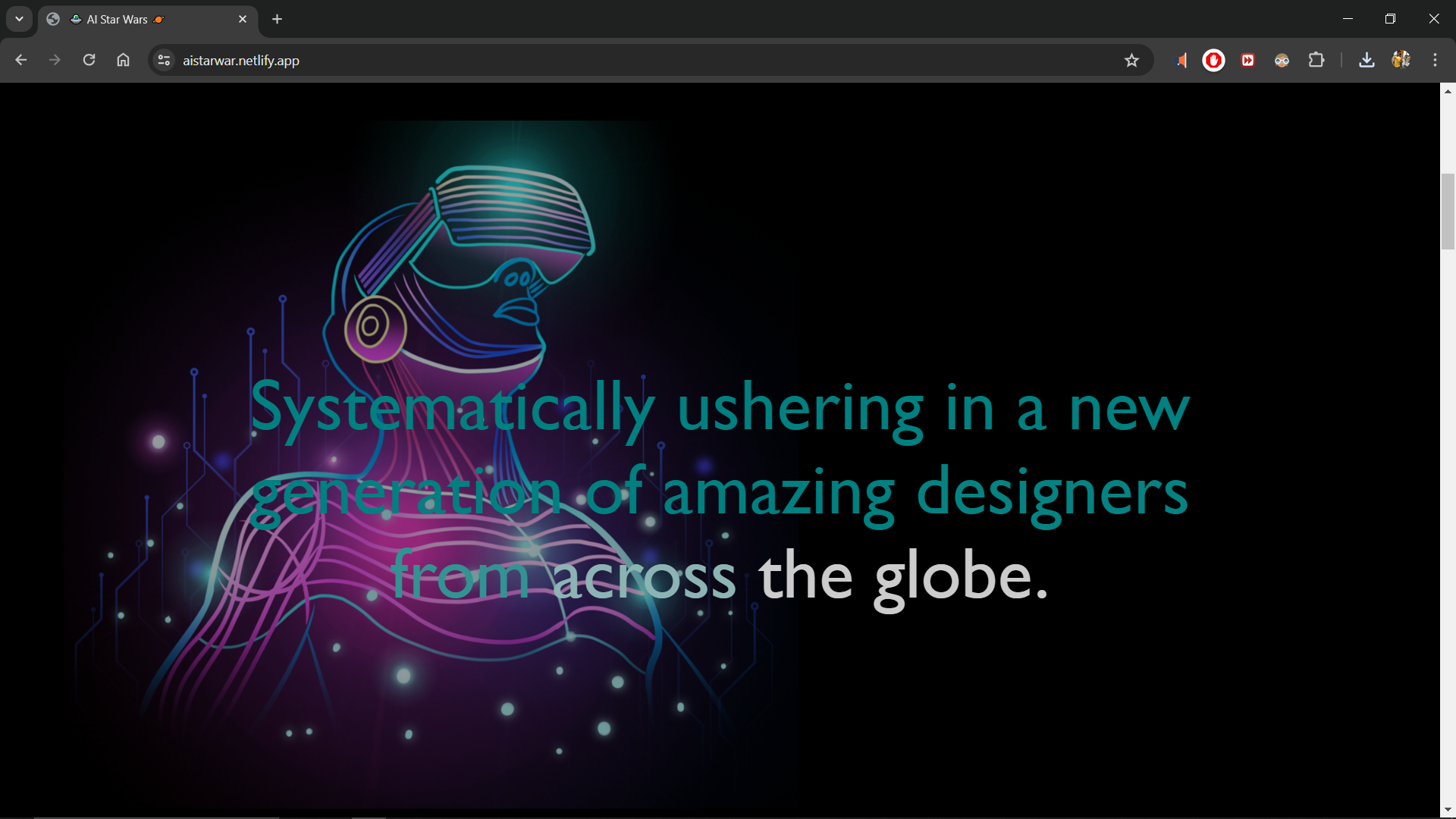1456x819 pixels.
Task: Open the red hand blocker extension
Action: pos(1213,60)
